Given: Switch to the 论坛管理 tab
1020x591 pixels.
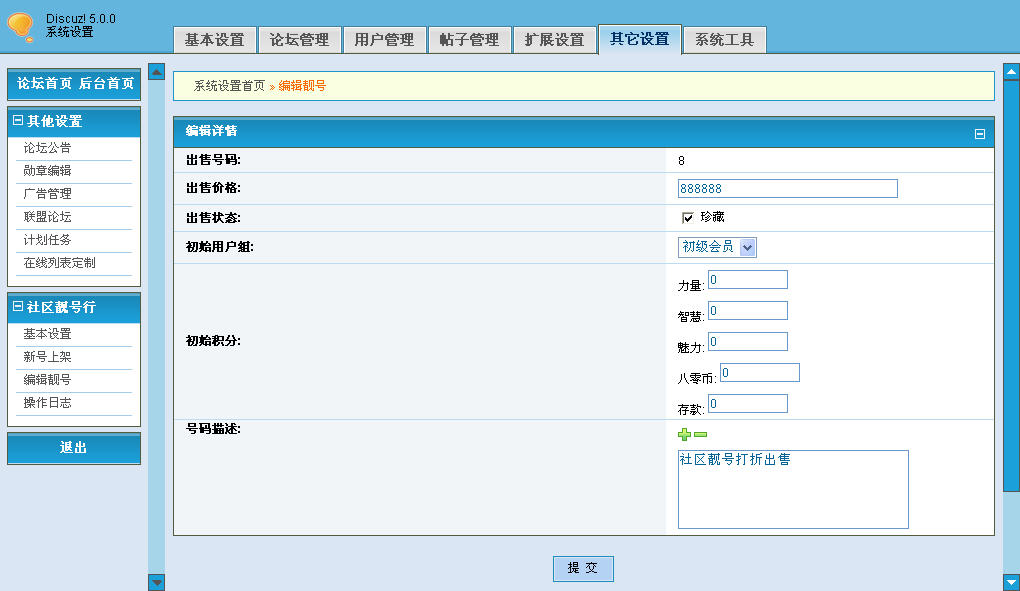Looking at the screenshot, I should 299,40.
